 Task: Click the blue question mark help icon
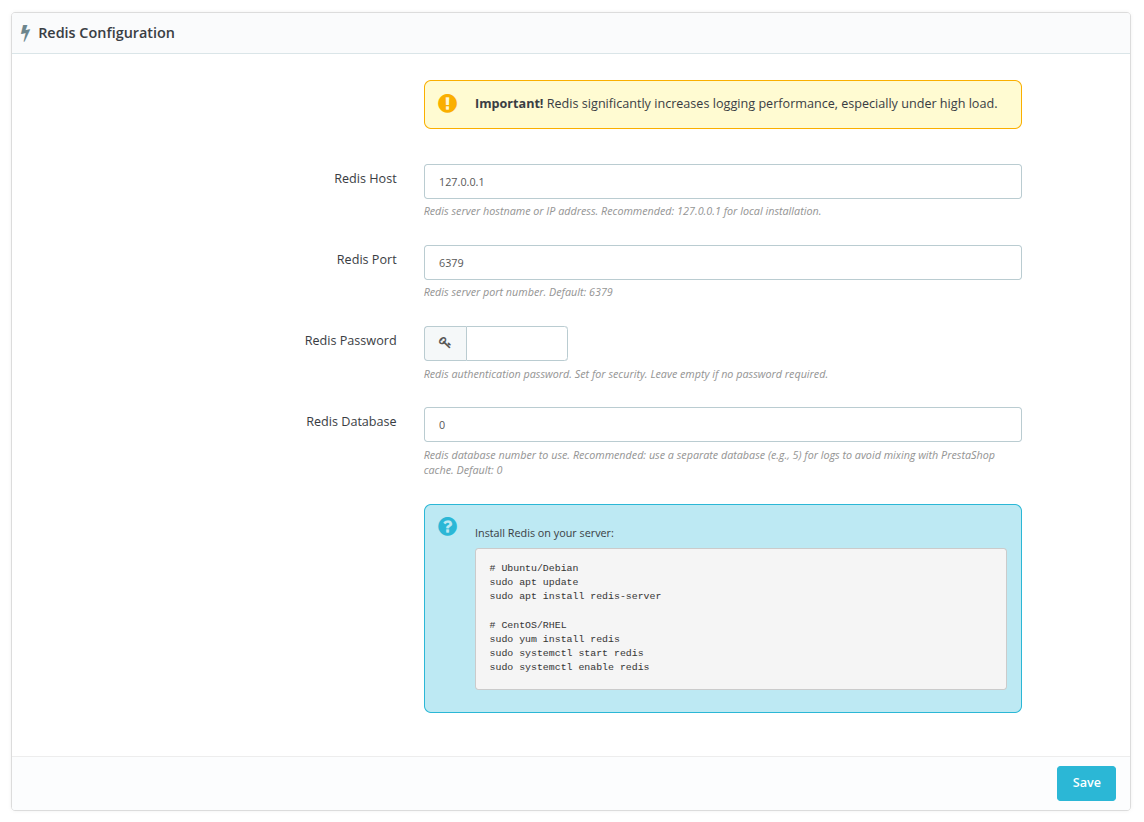coord(447,526)
